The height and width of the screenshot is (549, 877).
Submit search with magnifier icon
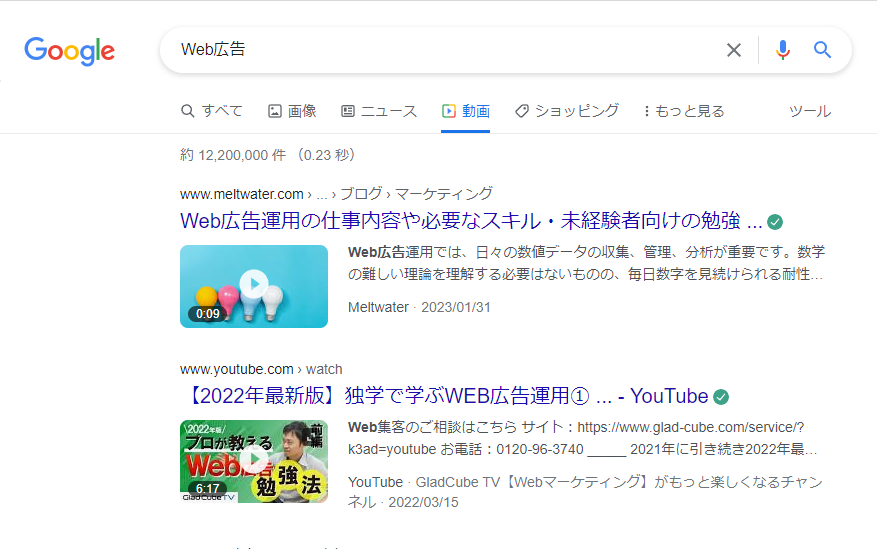pos(822,50)
